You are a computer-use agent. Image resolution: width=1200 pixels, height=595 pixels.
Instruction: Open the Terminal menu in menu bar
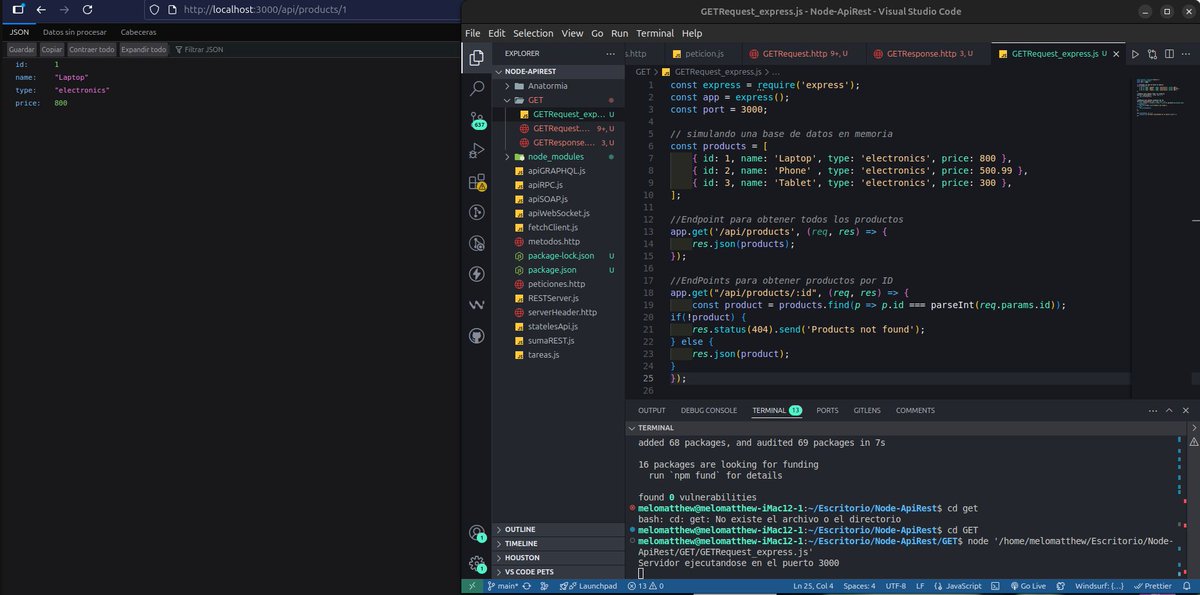(x=655, y=33)
